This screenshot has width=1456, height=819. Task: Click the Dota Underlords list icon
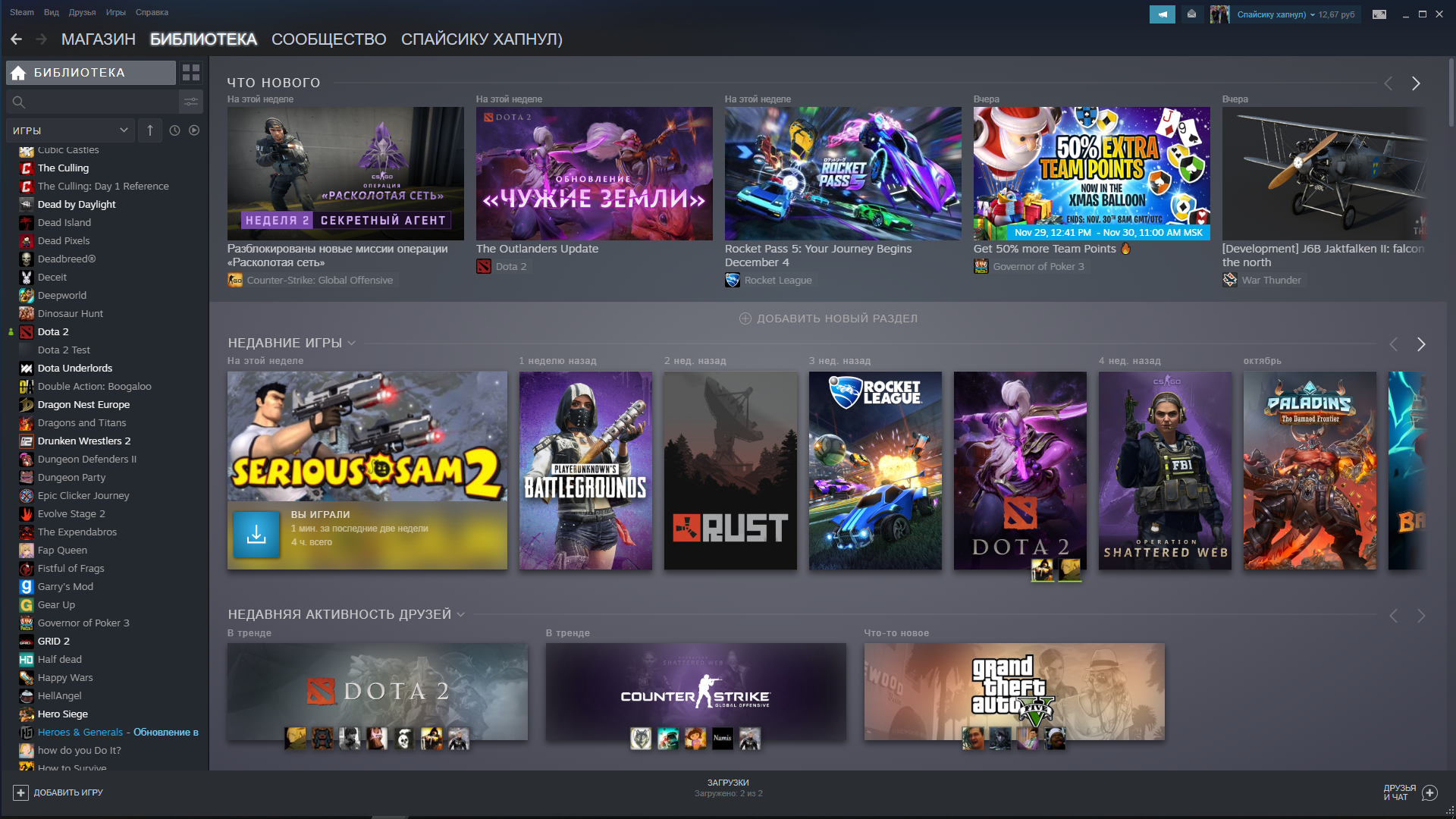[x=27, y=368]
